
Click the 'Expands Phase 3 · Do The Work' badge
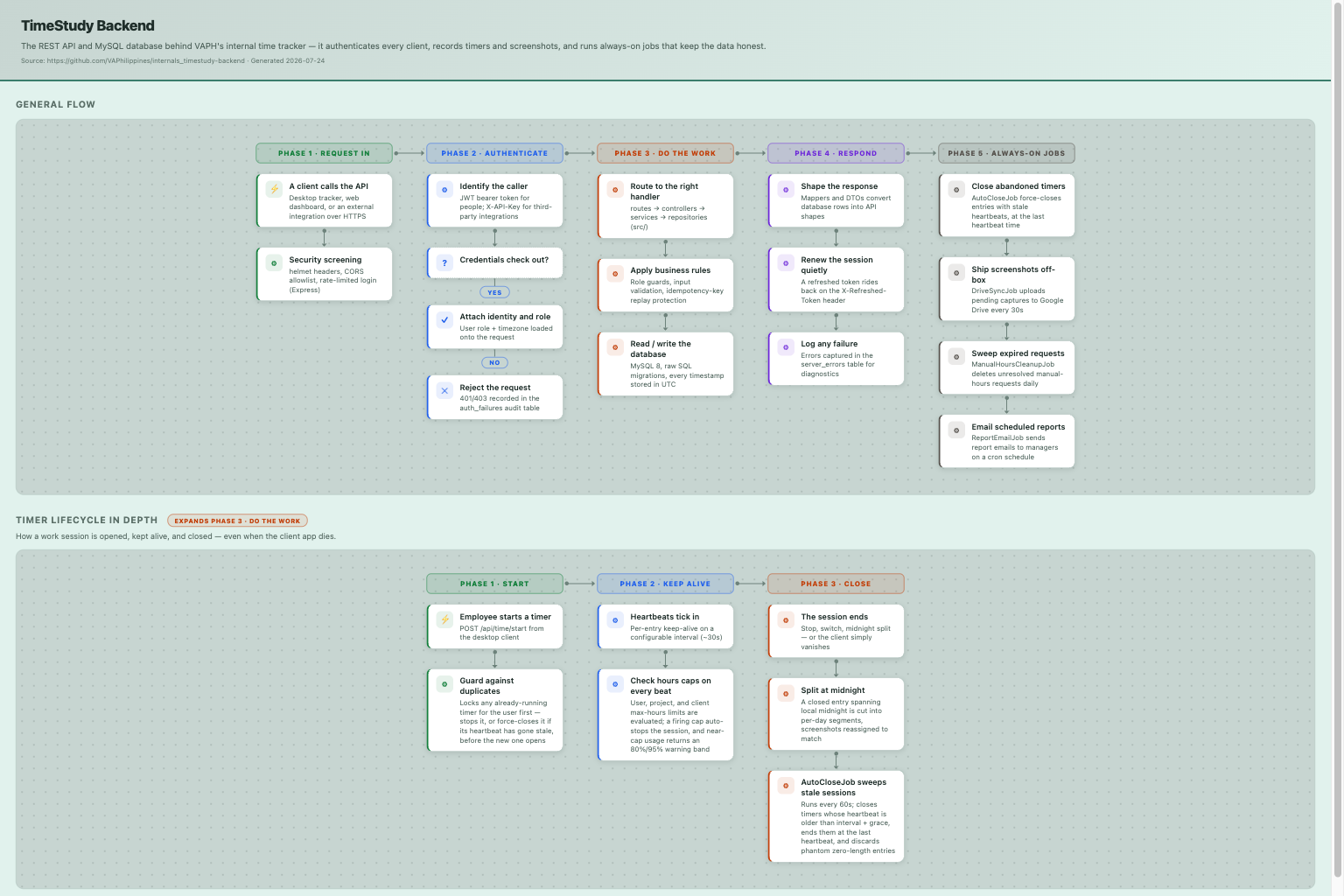pos(237,521)
